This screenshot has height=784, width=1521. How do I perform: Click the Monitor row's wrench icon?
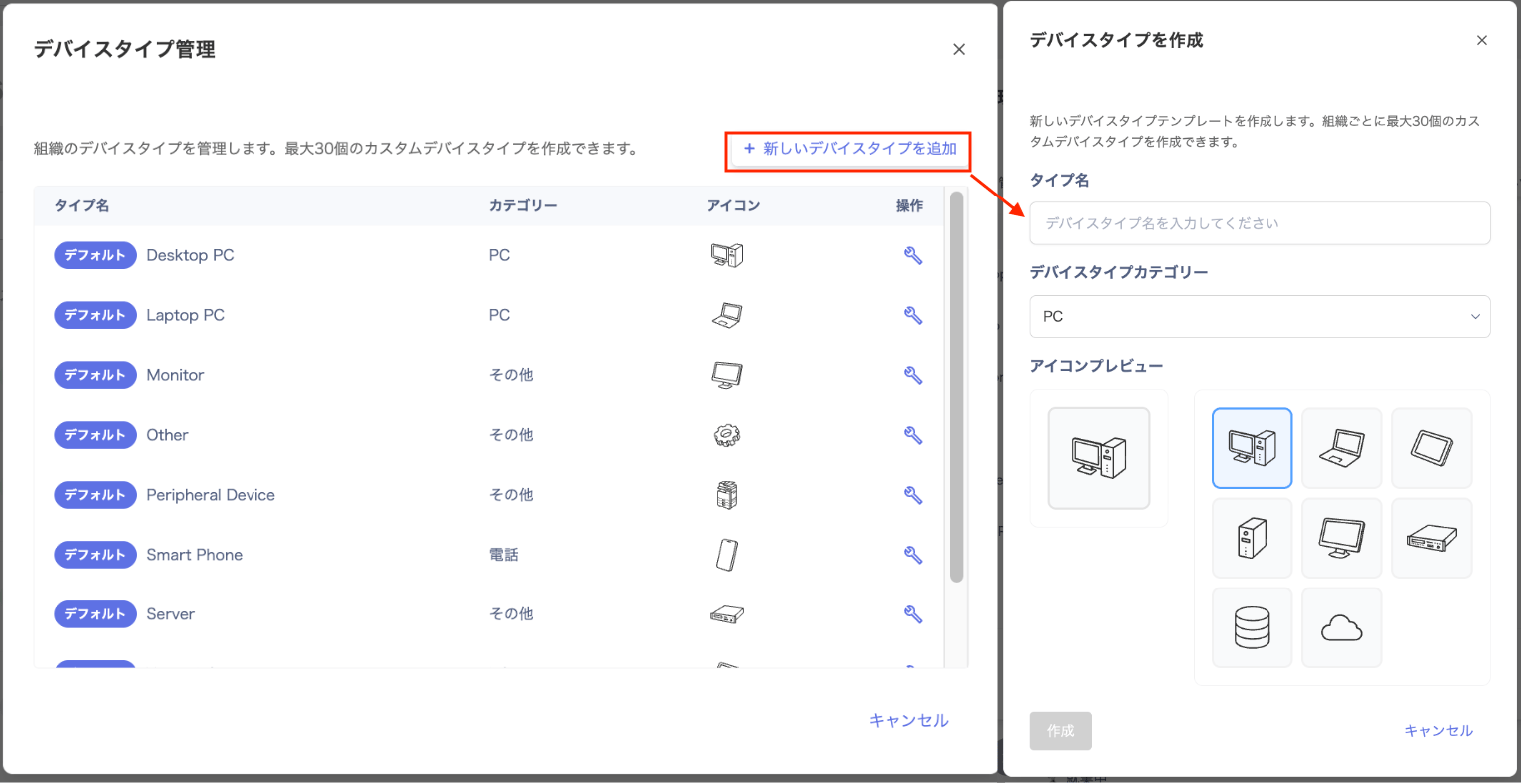(x=912, y=375)
